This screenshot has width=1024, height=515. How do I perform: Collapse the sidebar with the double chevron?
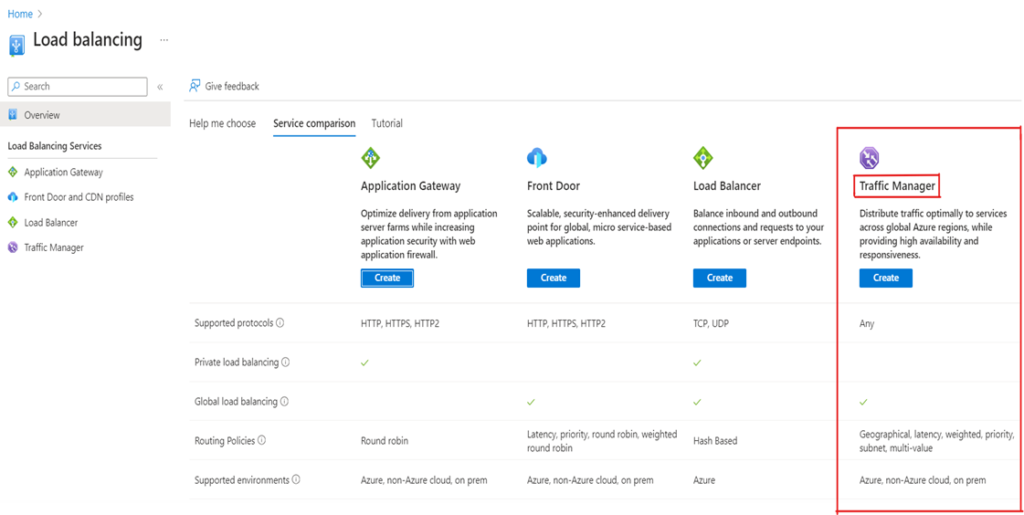[x=160, y=87]
